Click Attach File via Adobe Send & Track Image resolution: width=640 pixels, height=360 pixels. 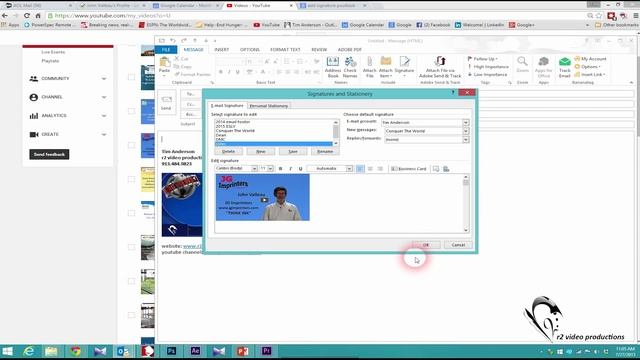point(440,67)
